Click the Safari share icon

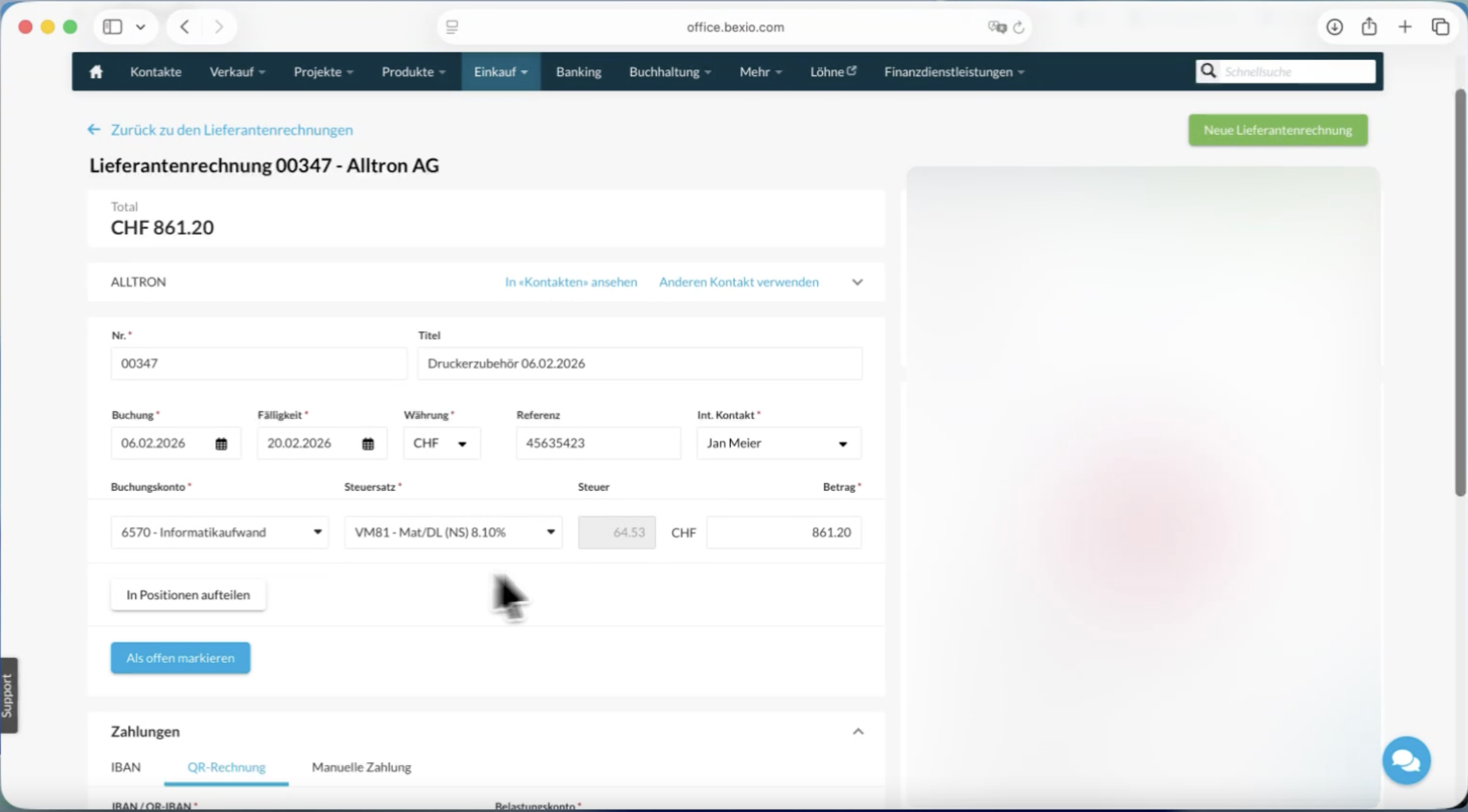pos(1369,27)
